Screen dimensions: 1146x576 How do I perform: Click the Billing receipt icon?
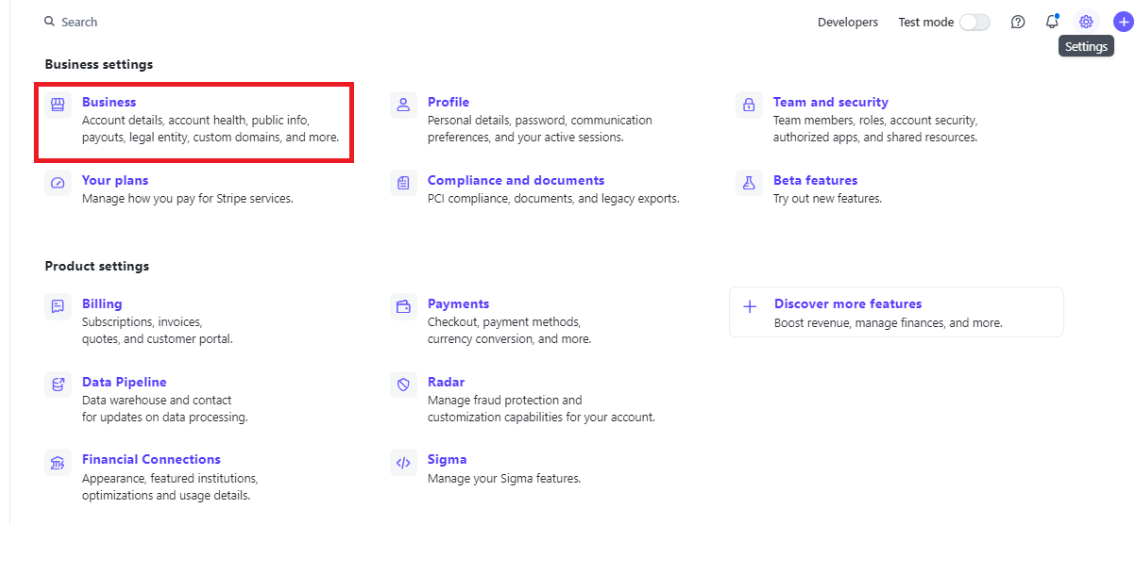tap(58, 306)
